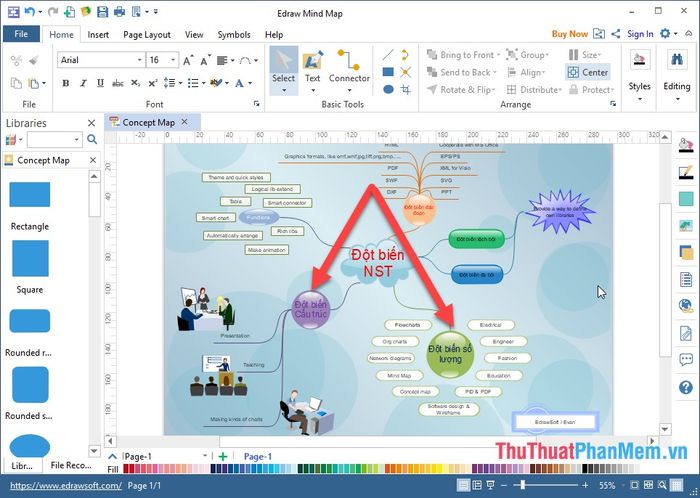Open the font color dropdown arrow

(250, 83)
